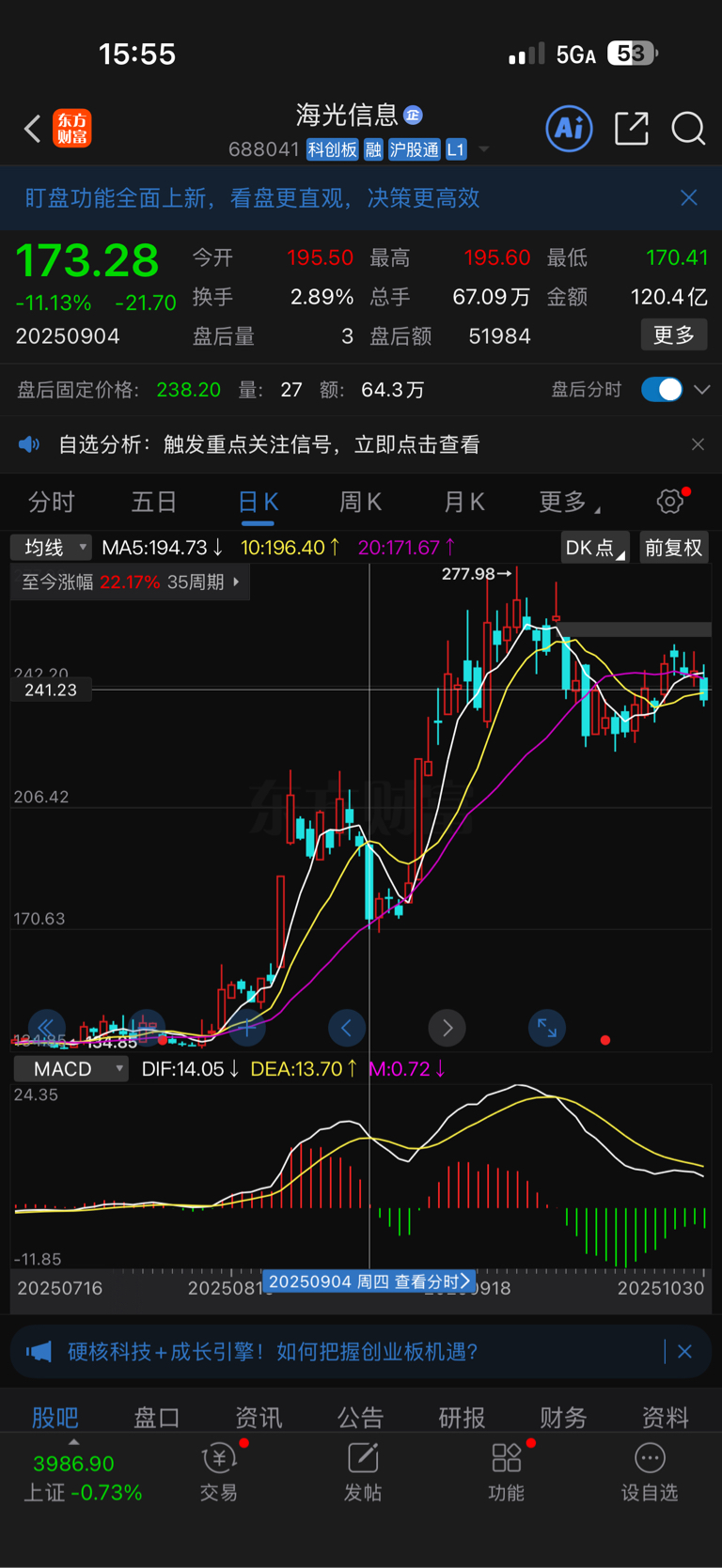Open the 研报 tab
Viewport: 722px width, 1568px height.
463,1417
